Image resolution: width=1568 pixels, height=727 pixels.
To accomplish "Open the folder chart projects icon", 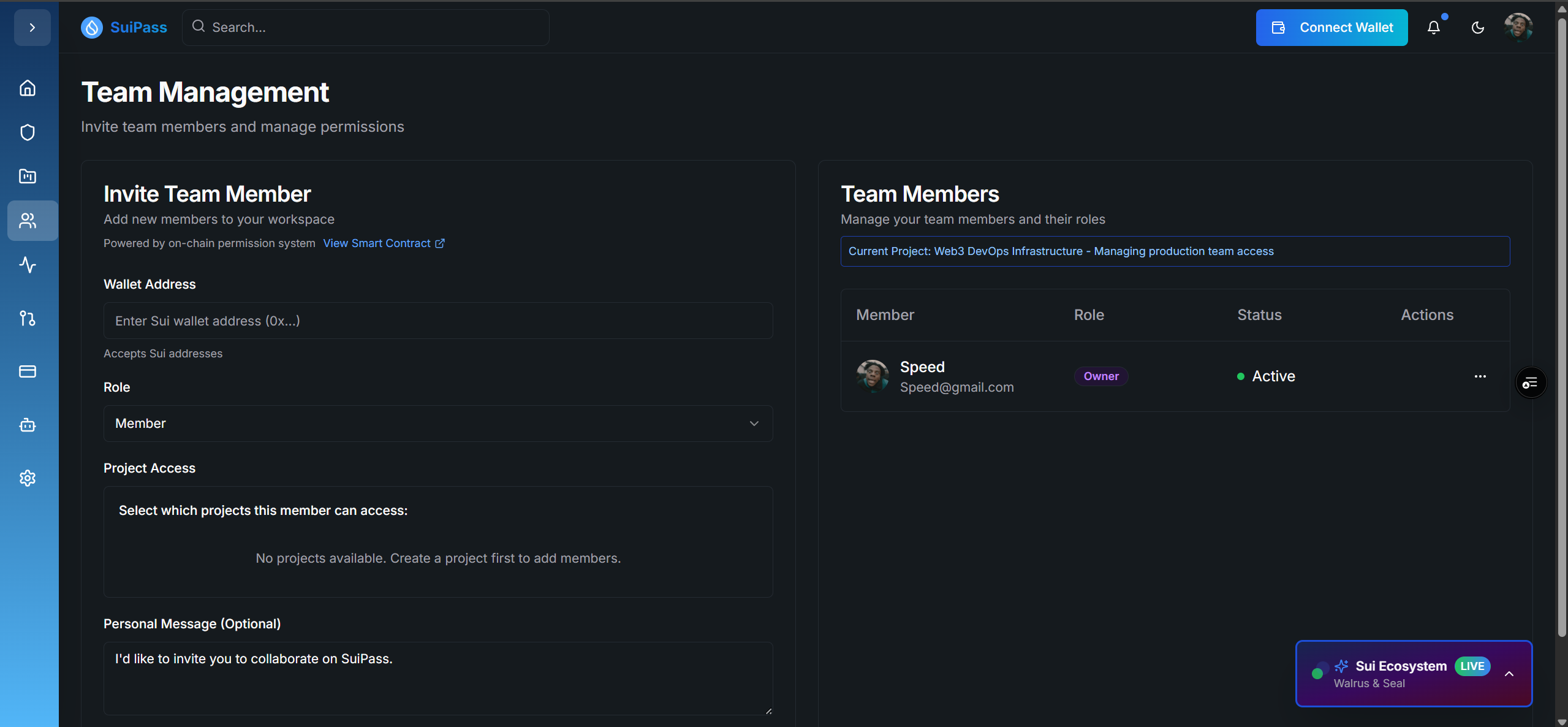I will tap(28, 177).
